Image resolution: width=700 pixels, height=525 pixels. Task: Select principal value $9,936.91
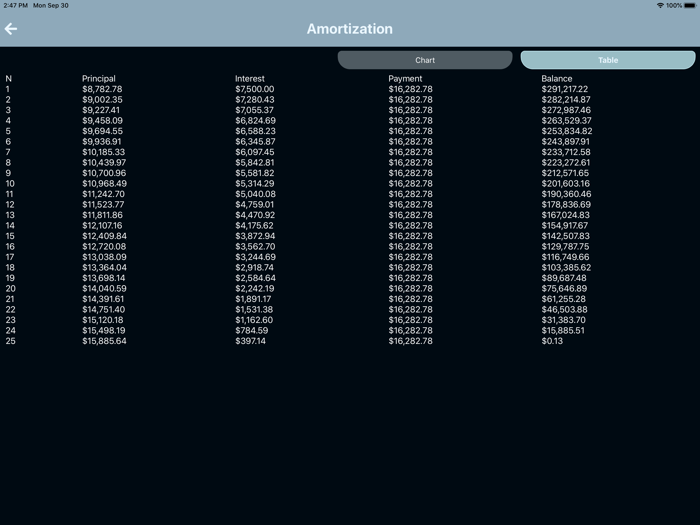pos(102,142)
